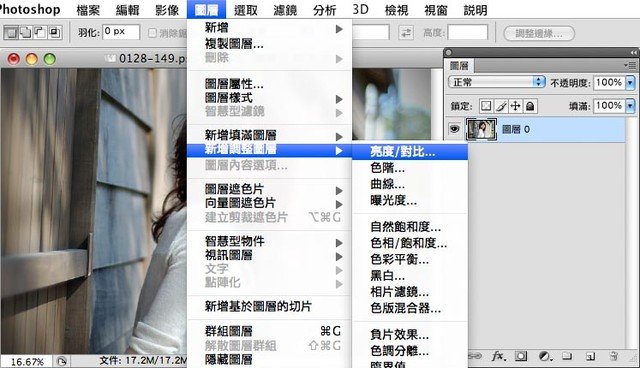640x368 pixels.
Task: Click the 圖層 0 layer thumbnail
Action: [482, 129]
